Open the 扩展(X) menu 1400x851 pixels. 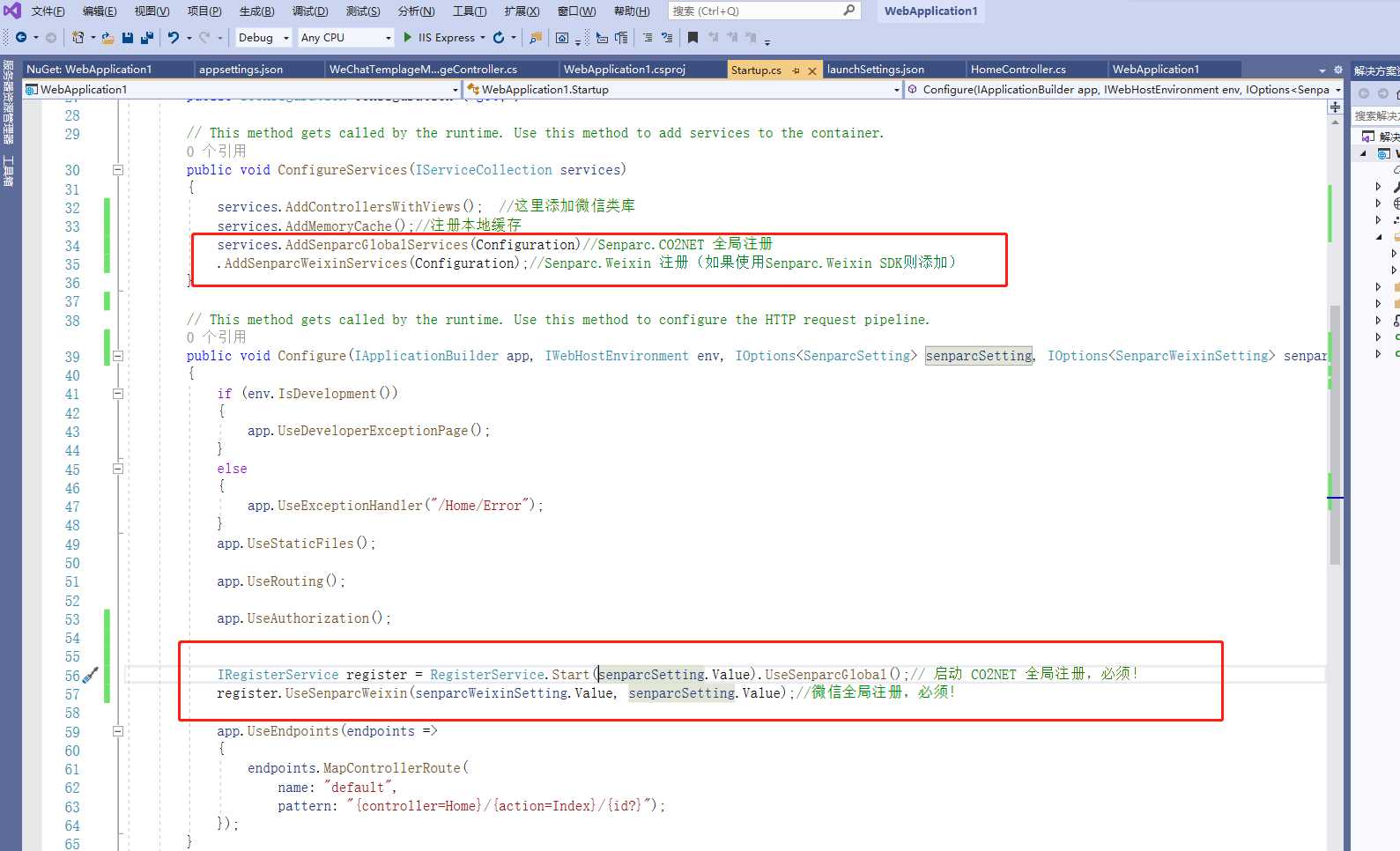click(522, 11)
